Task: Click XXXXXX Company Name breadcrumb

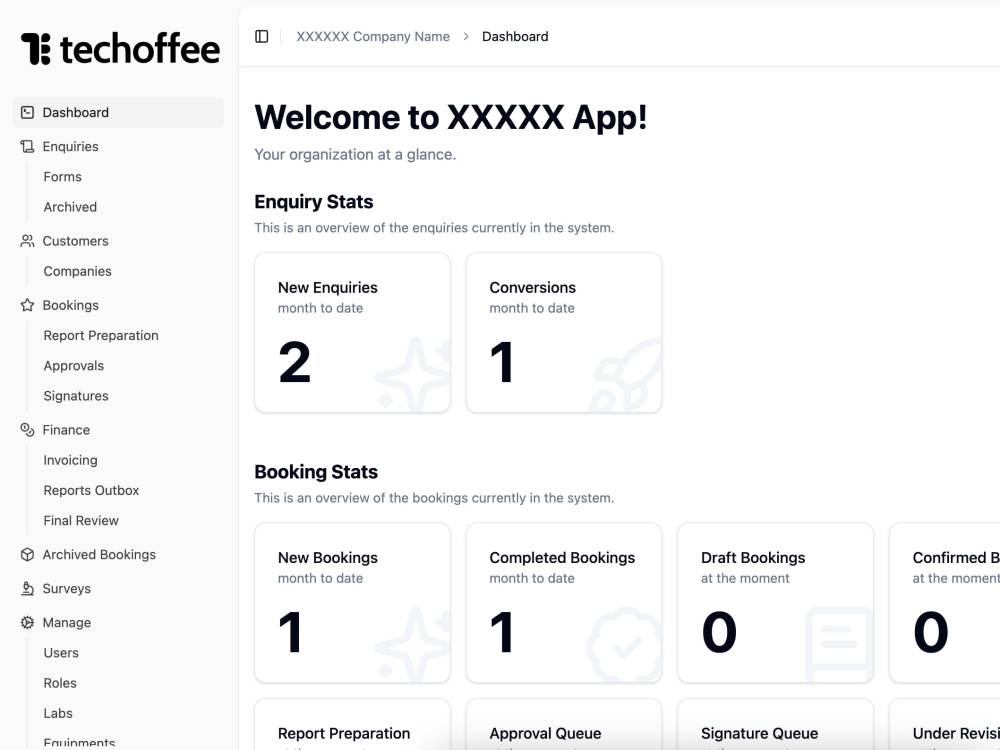Action: pyautogui.click(x=373, y=36)
